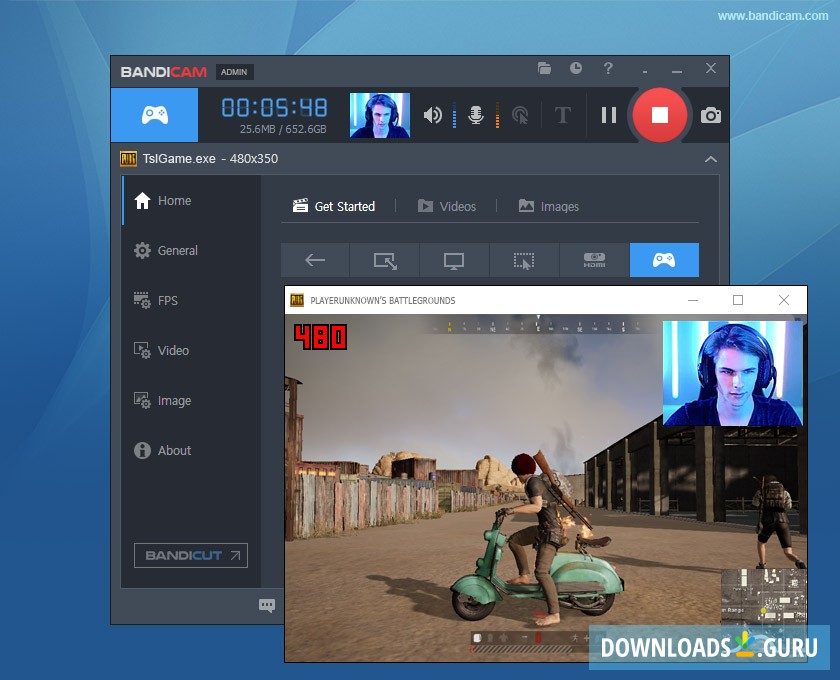Stop recording with the red button
This screenshot has width=840, height=680.
point(660,115)
